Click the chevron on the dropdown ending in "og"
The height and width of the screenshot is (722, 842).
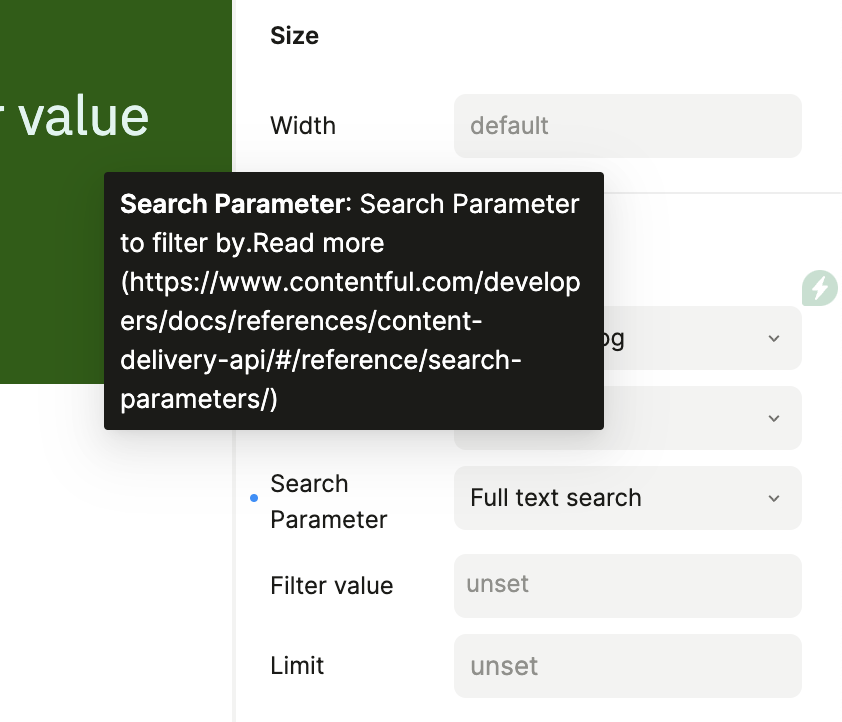(x=773, y=338)
